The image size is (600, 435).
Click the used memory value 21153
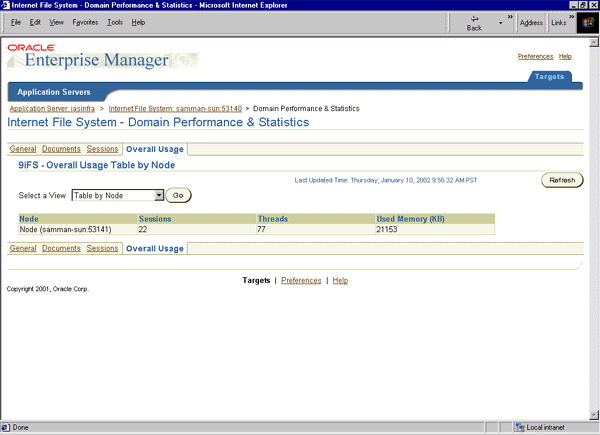tap(386, 230)
